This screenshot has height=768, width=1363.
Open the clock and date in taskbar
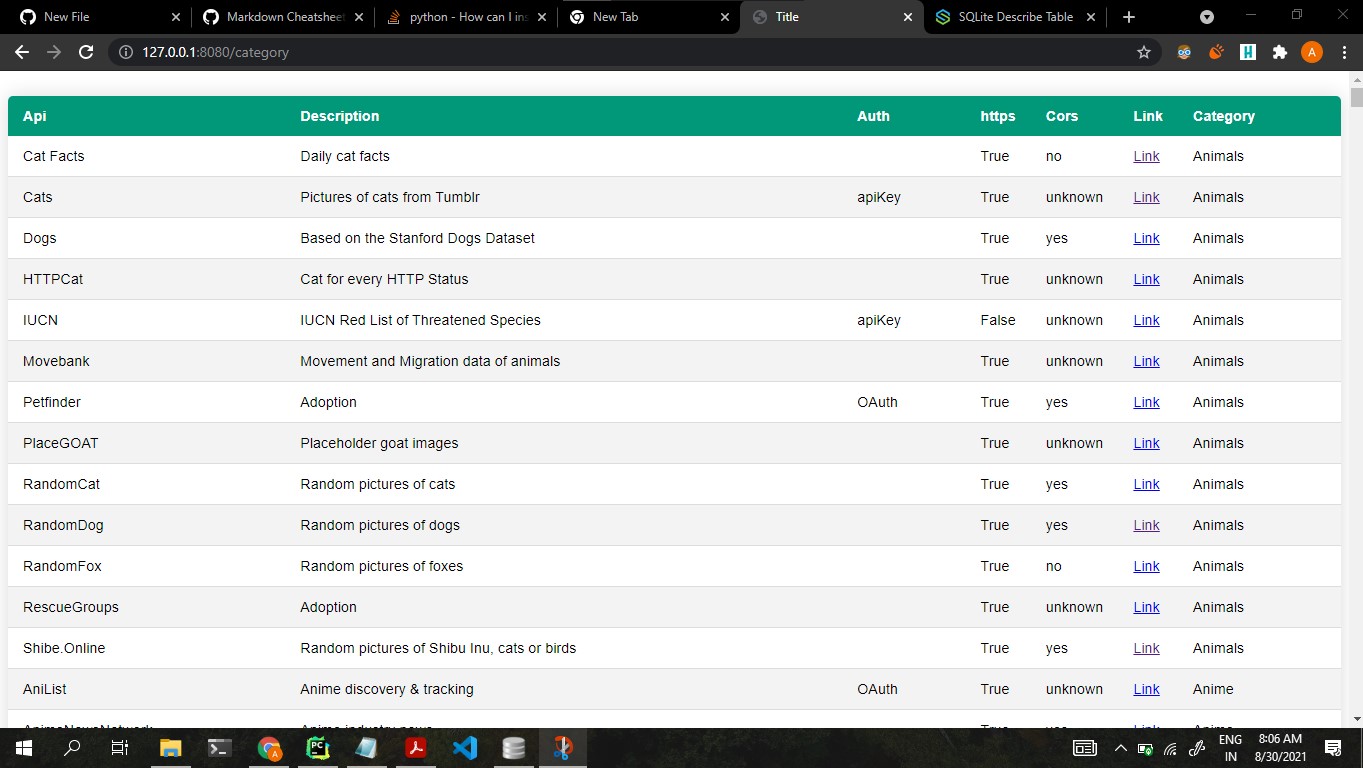1280,747
